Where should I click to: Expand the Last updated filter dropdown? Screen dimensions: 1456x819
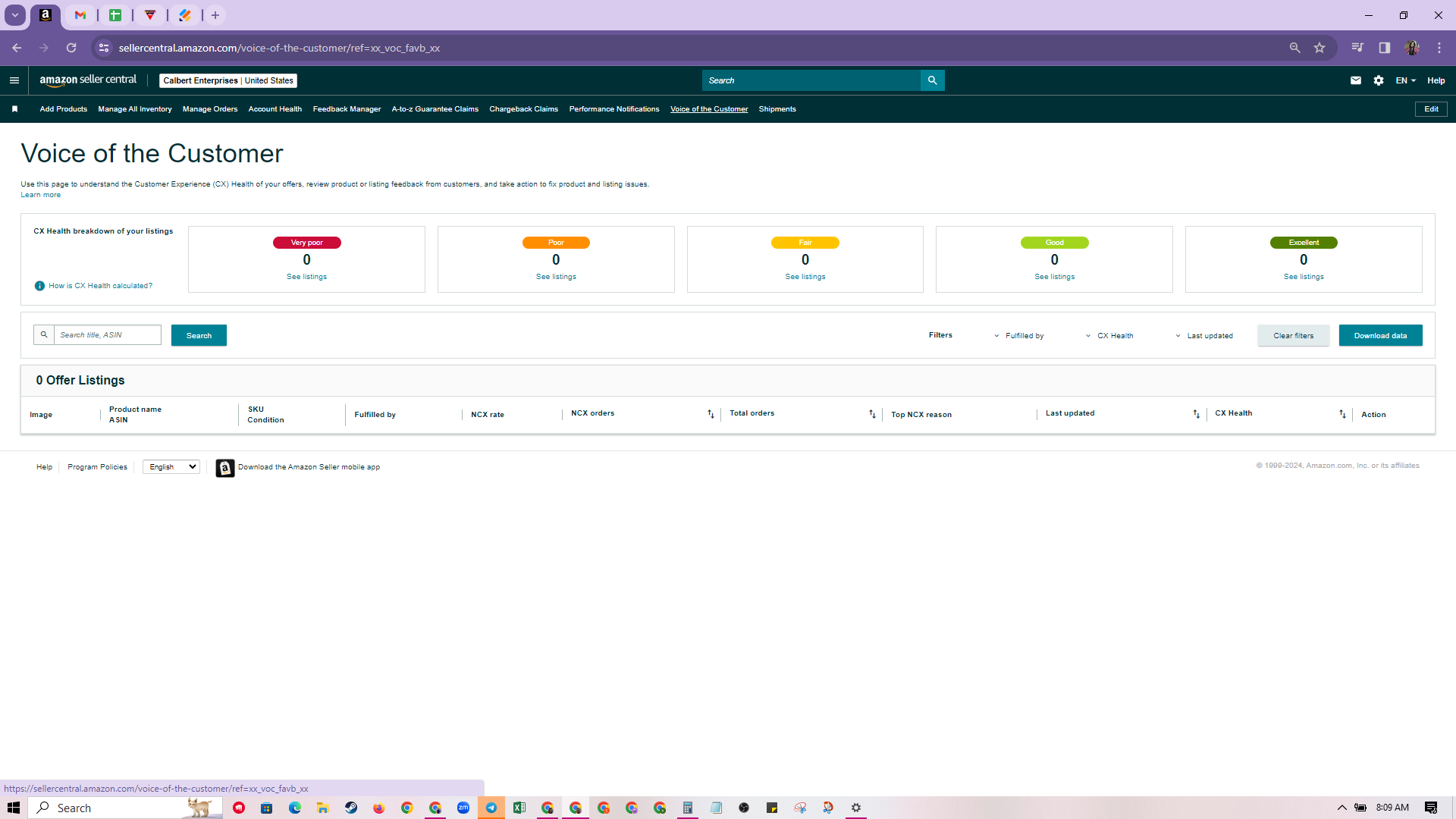1204,336
